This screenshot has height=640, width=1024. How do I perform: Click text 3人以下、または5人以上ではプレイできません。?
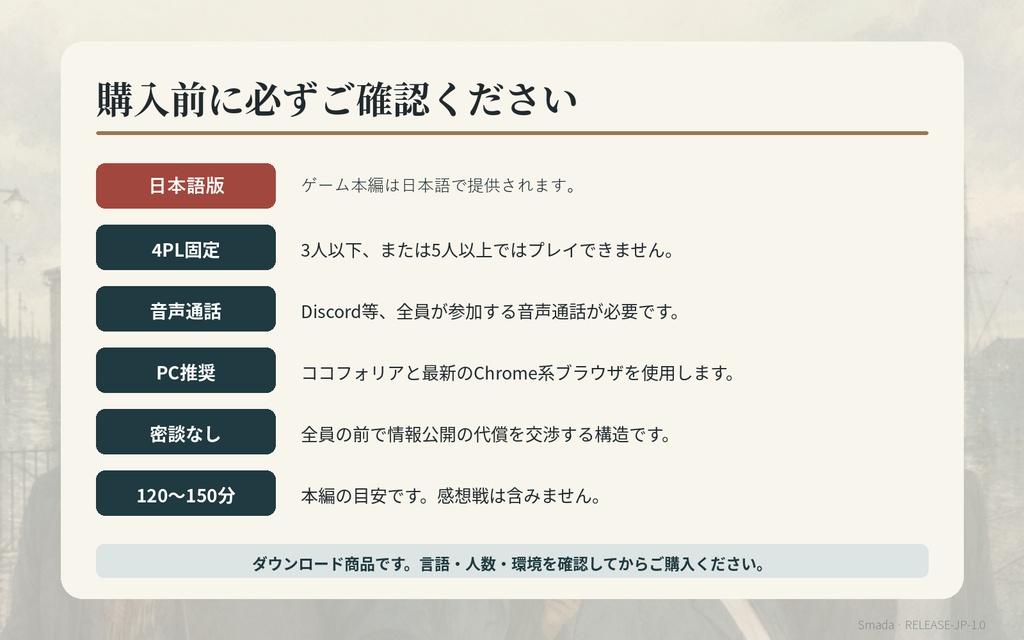488,250
